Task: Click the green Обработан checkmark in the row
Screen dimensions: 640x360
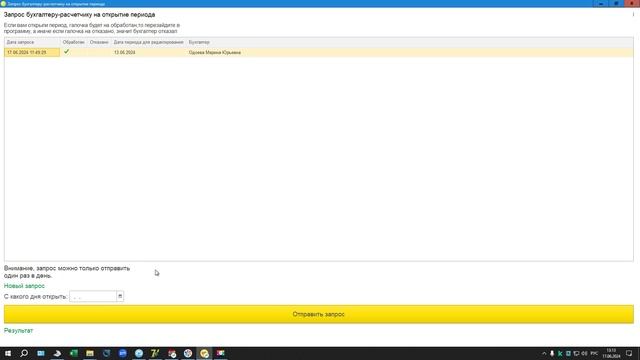Action: coord(67,52)
